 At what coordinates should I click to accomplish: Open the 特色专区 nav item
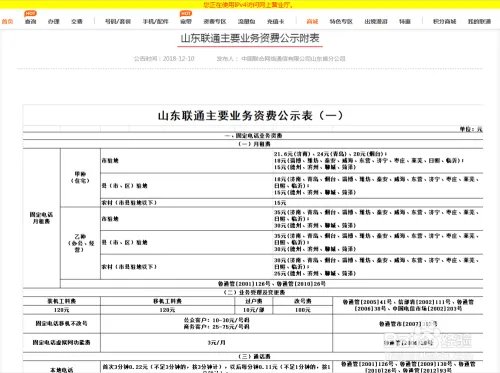tap(341, 21)
